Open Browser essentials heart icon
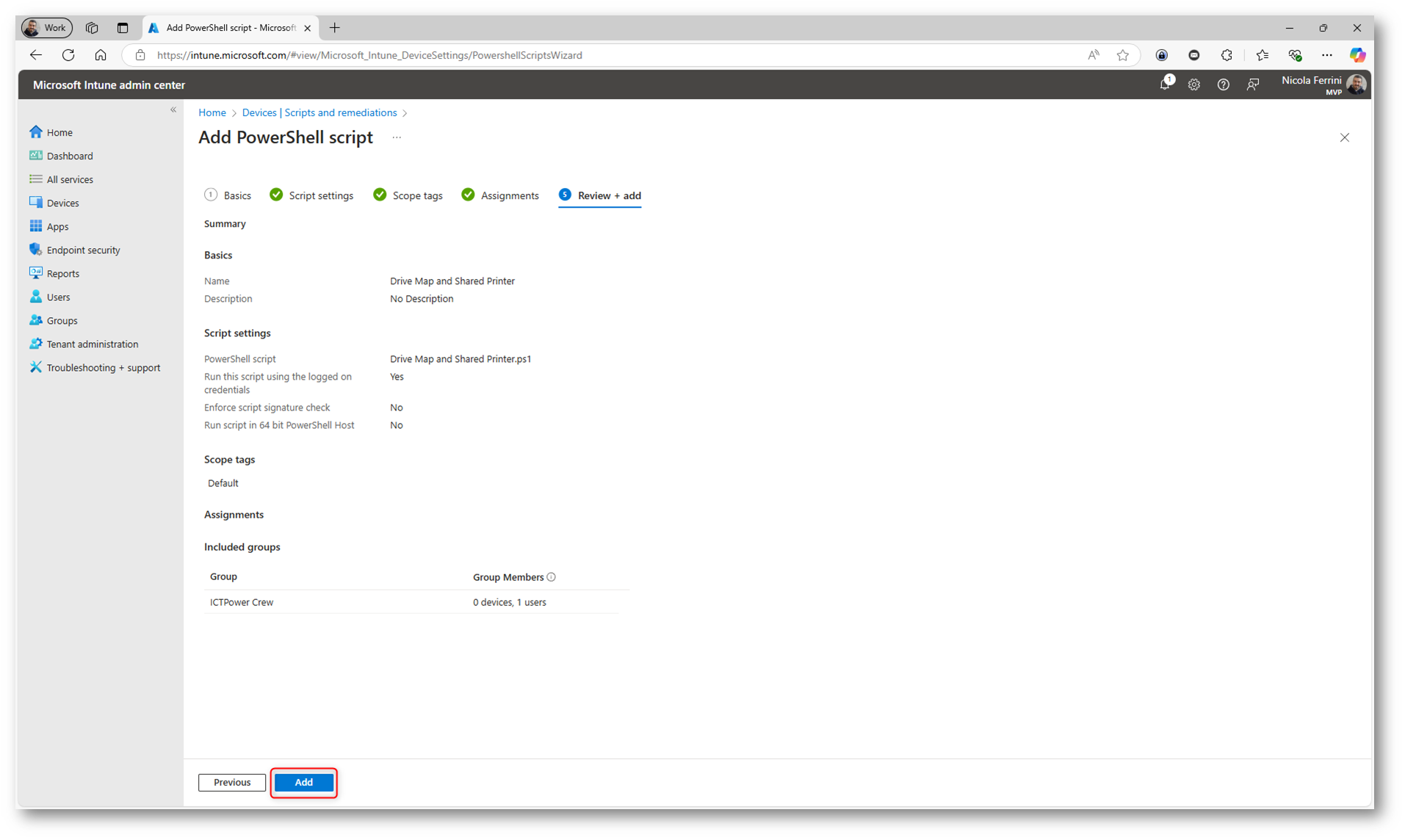Screen dimensions: 1405x840 [x=1295, y=55]
